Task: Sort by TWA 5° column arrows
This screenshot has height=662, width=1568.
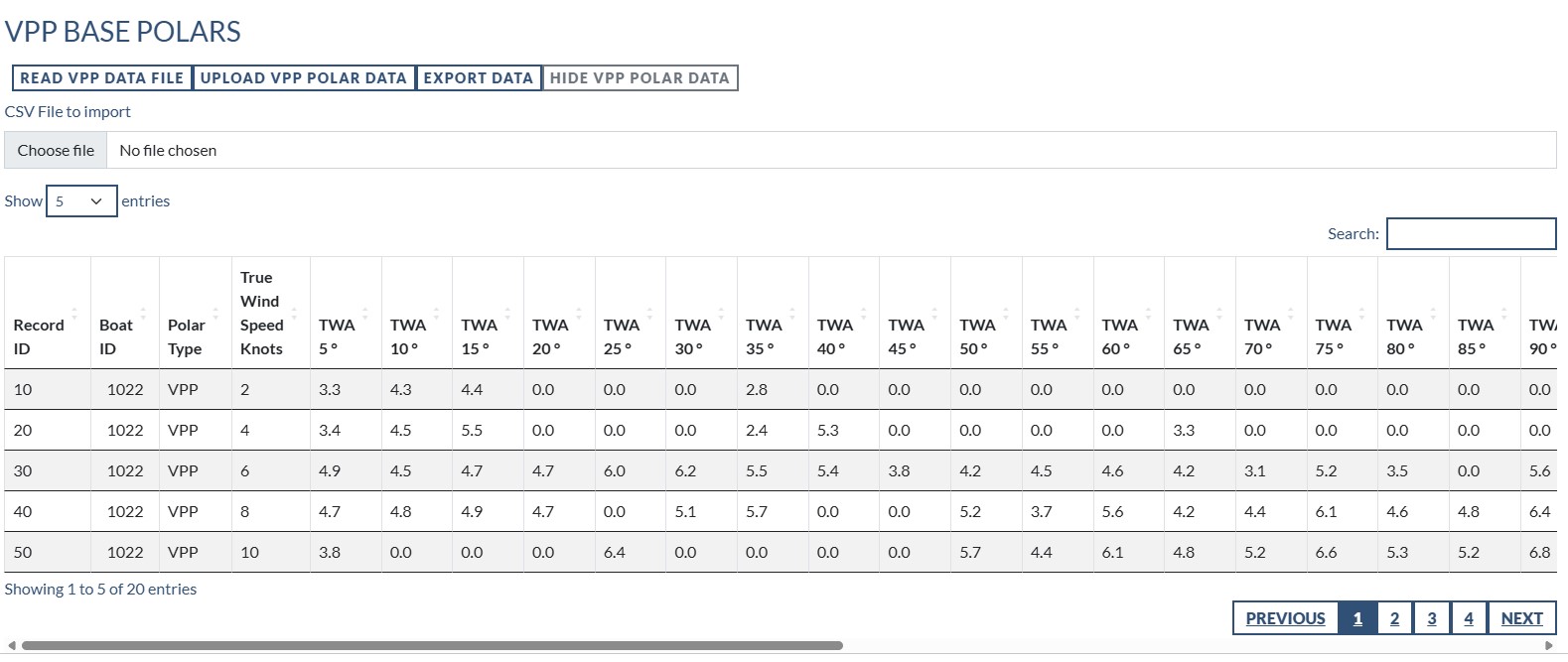Action: pyautogui.click(x=365, y=313)
